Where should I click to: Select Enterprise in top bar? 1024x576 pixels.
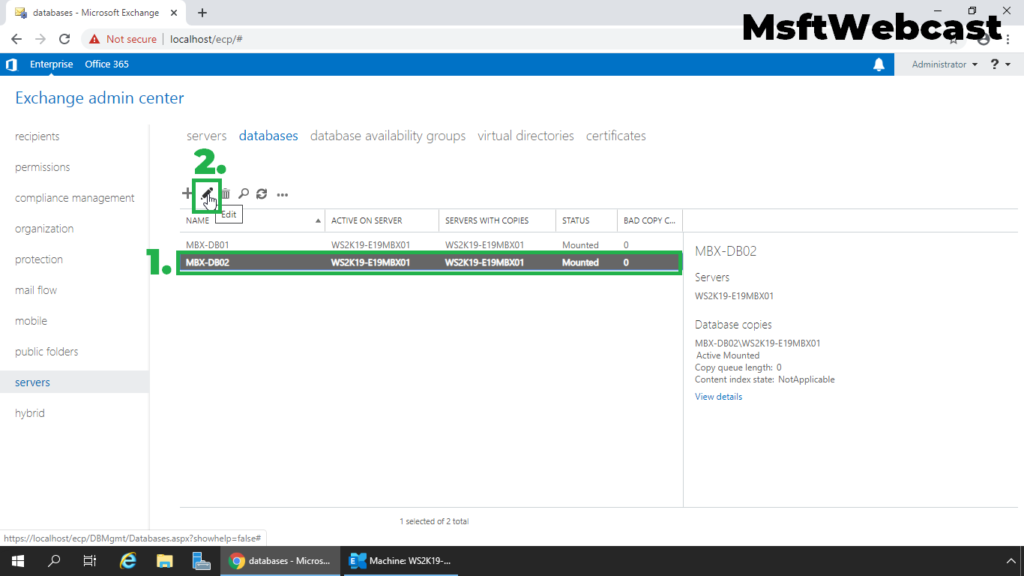coord(51,64)
